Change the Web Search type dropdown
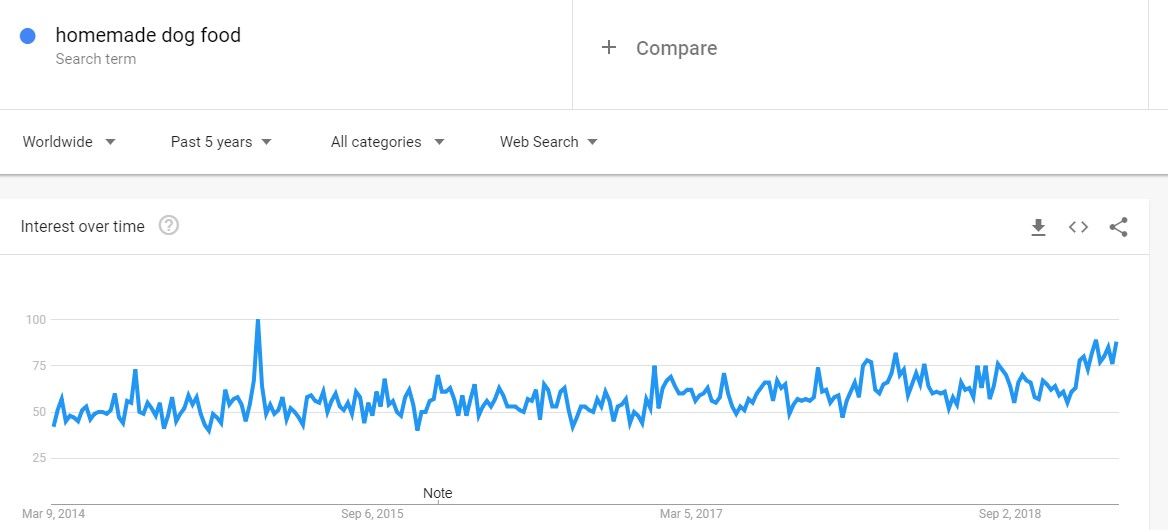This screenshot has width=1168, height=530. 549,141
